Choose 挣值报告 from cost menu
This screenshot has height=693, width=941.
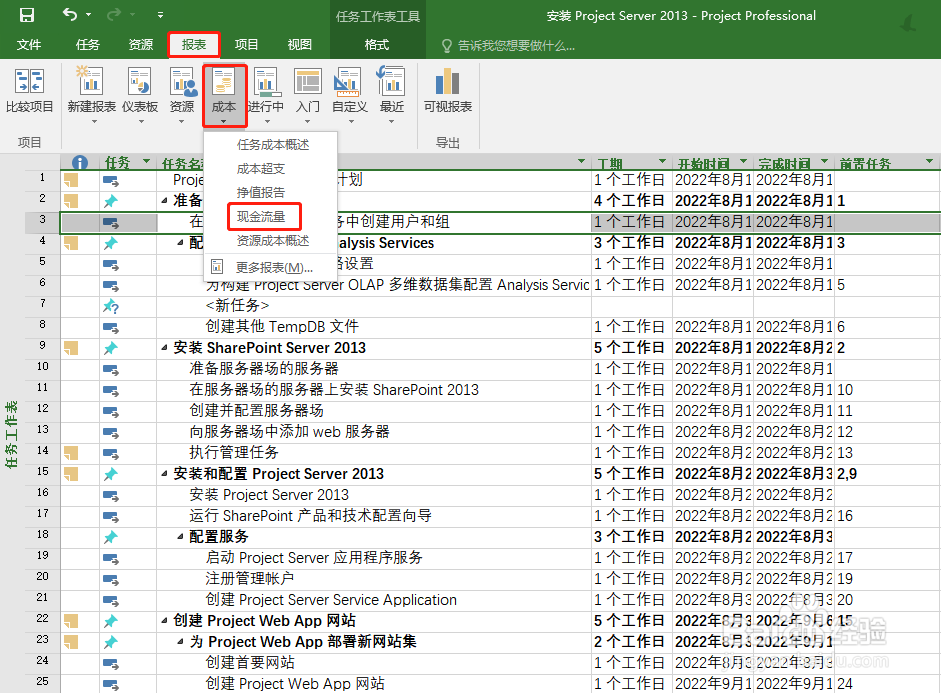(260, 193)
